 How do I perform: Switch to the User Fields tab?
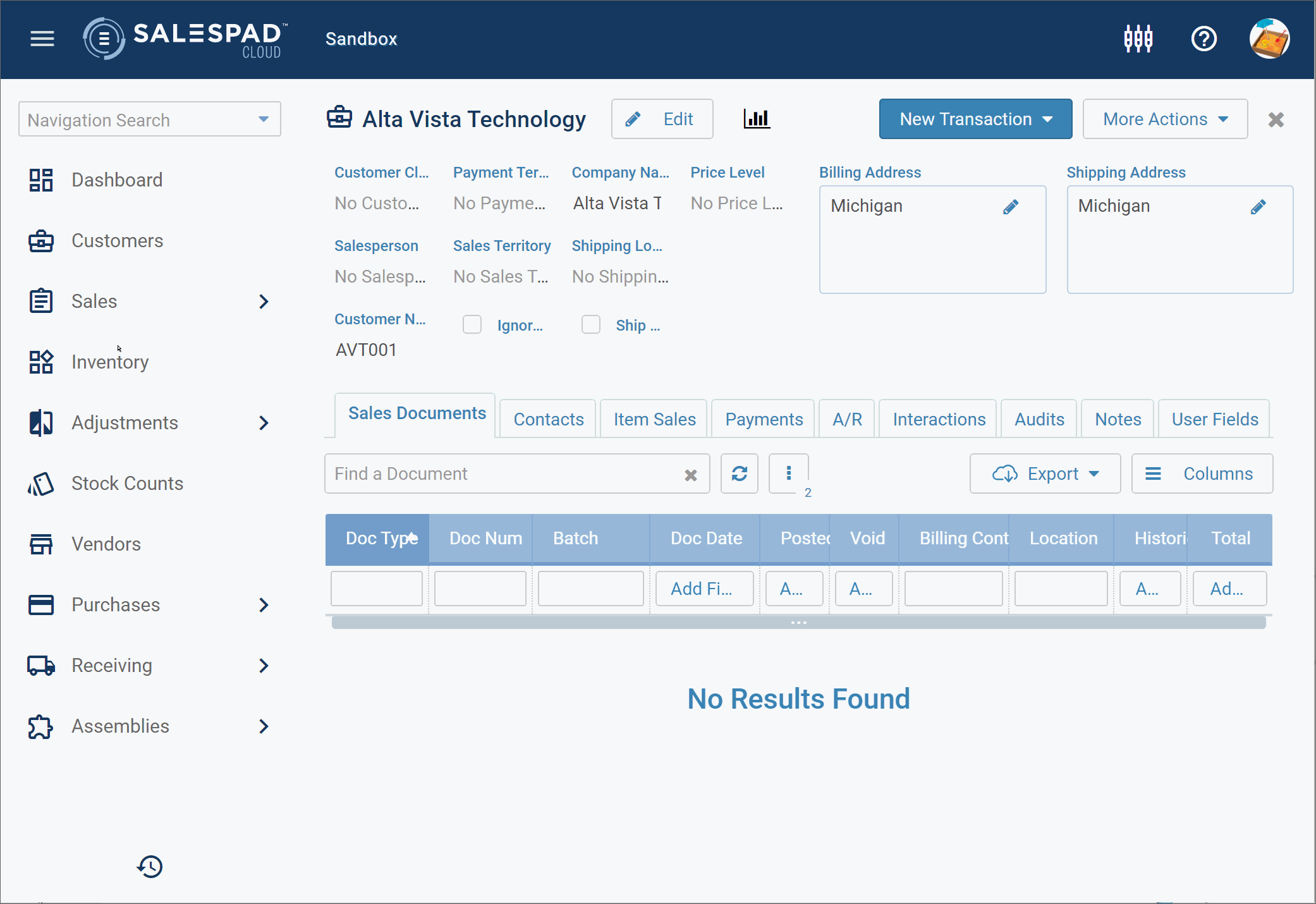(x=1214, y=419)
